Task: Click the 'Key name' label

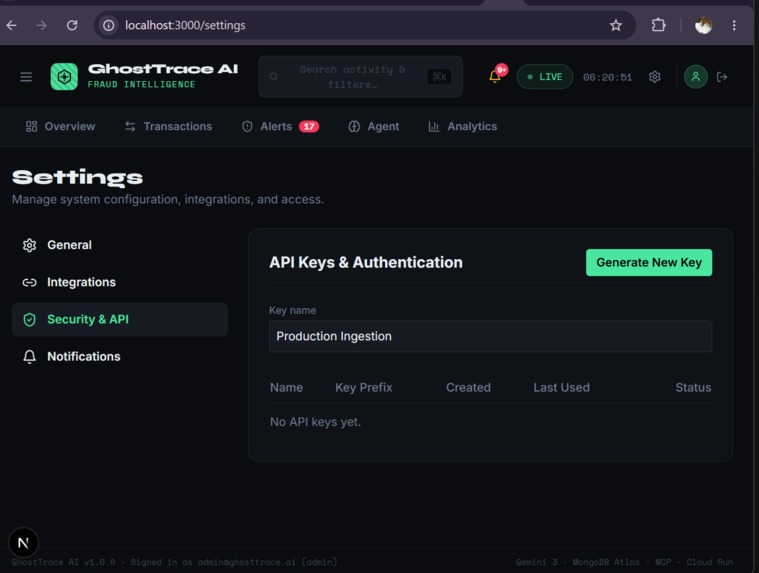Action: (x=292, y=310)
